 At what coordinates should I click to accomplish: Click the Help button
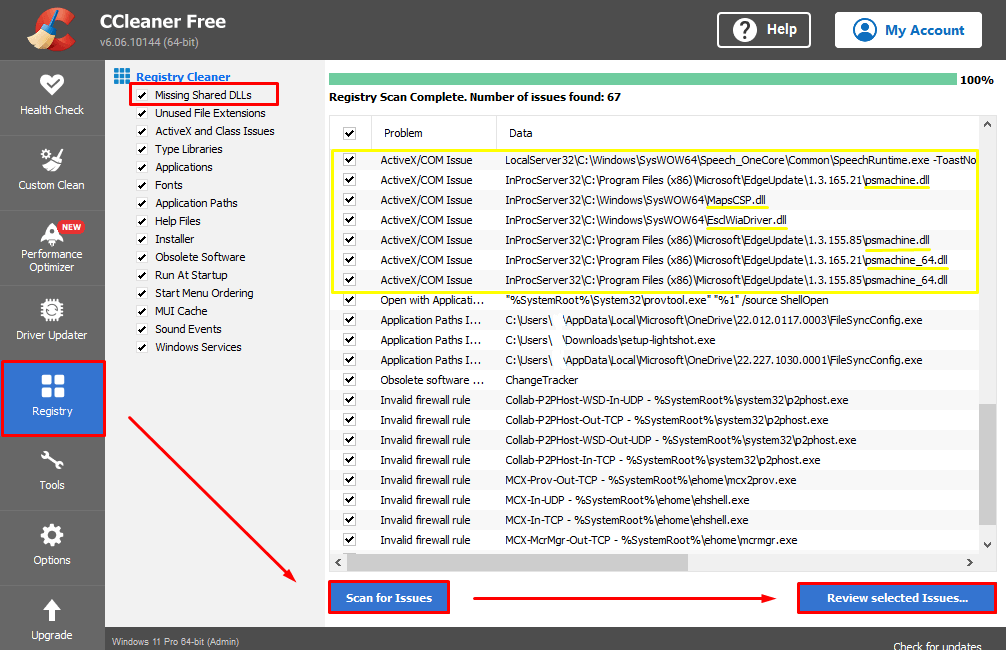763,30
